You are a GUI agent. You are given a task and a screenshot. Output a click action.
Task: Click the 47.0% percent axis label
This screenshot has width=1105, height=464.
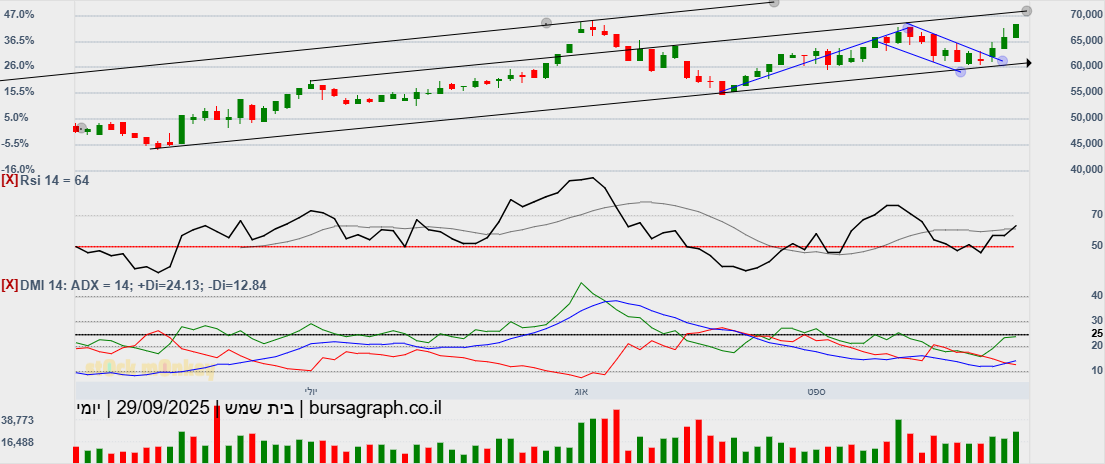pos(19,14)
